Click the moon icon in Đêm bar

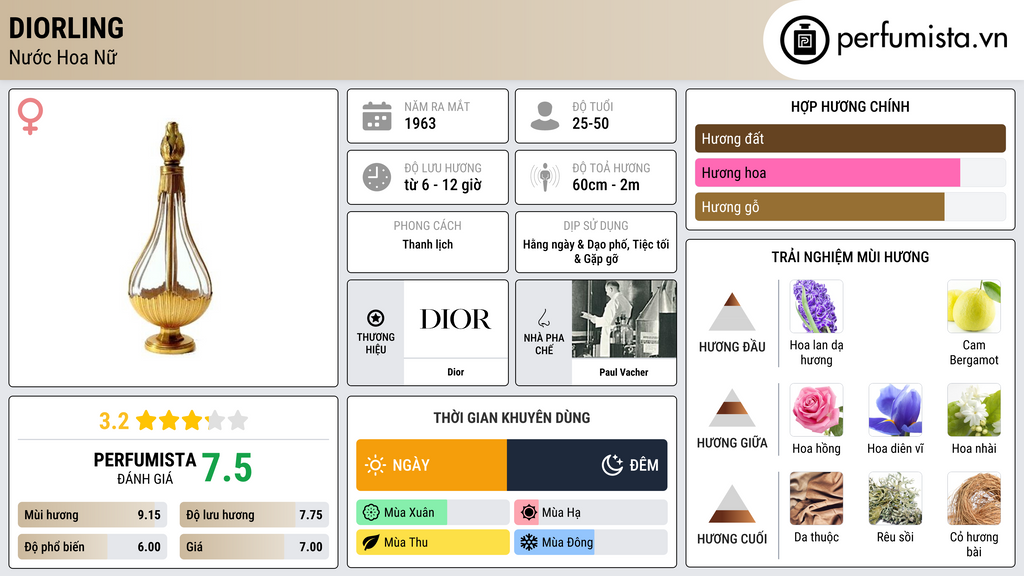coord(612,465)
